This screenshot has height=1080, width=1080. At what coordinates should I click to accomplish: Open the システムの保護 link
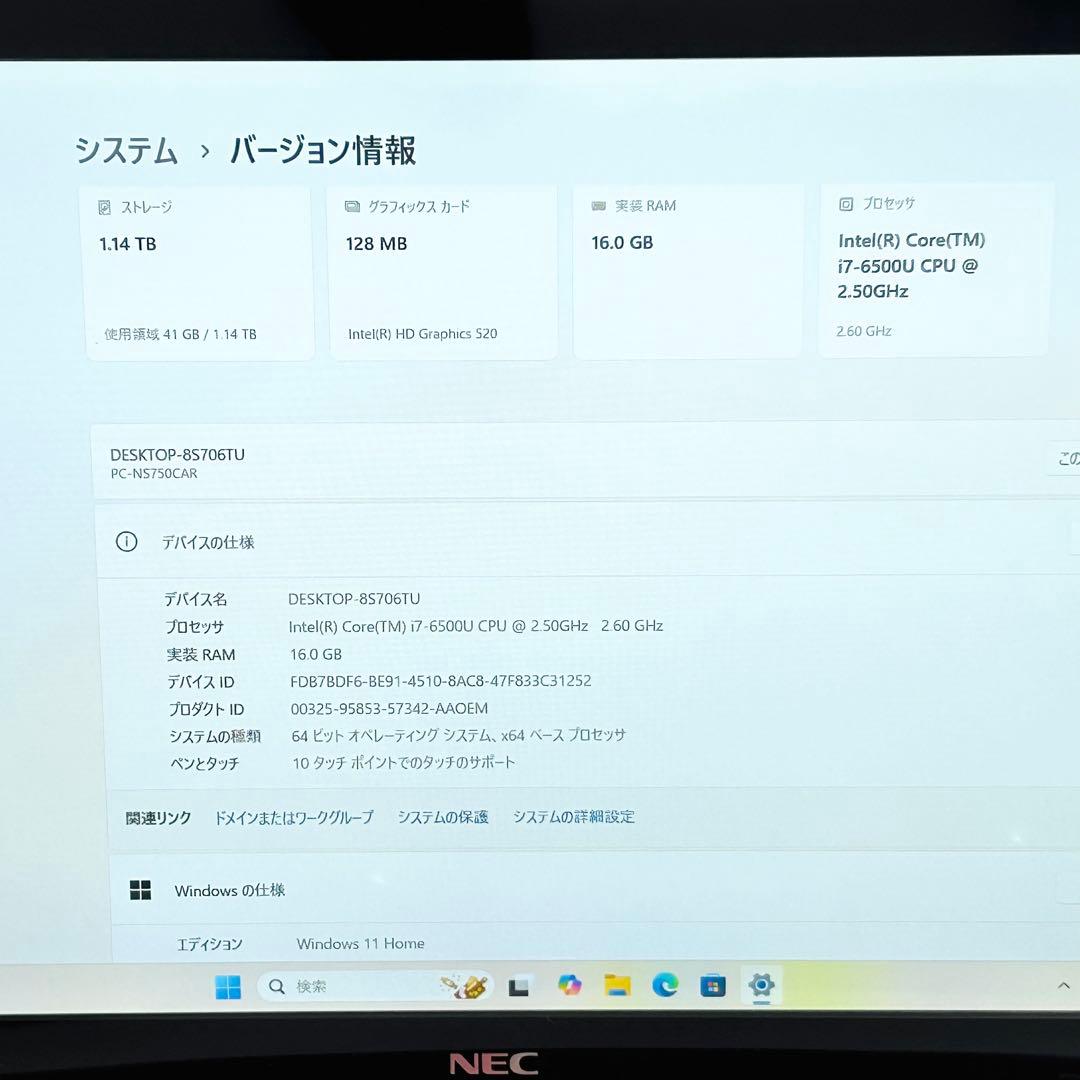click(x=443, y=816)
